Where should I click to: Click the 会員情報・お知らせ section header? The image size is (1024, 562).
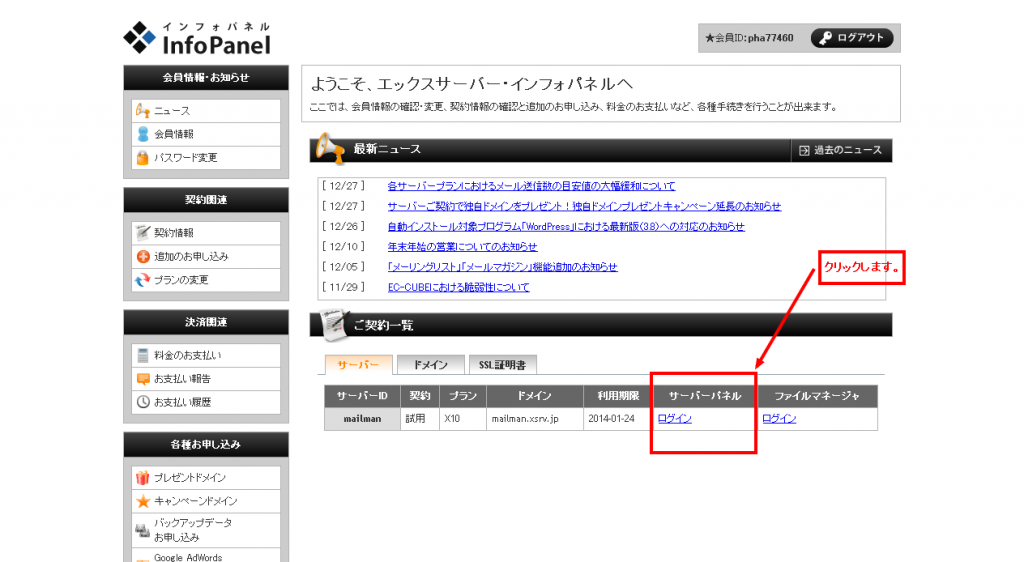coord(206,78)
